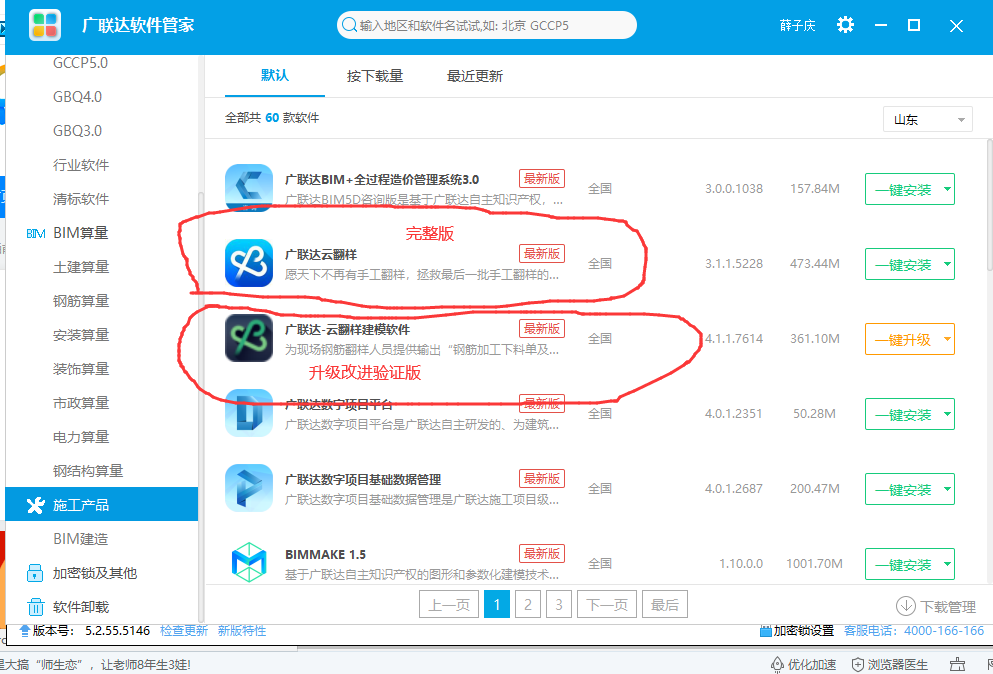Click the software list vertical scrollbar

pos(989,206)
